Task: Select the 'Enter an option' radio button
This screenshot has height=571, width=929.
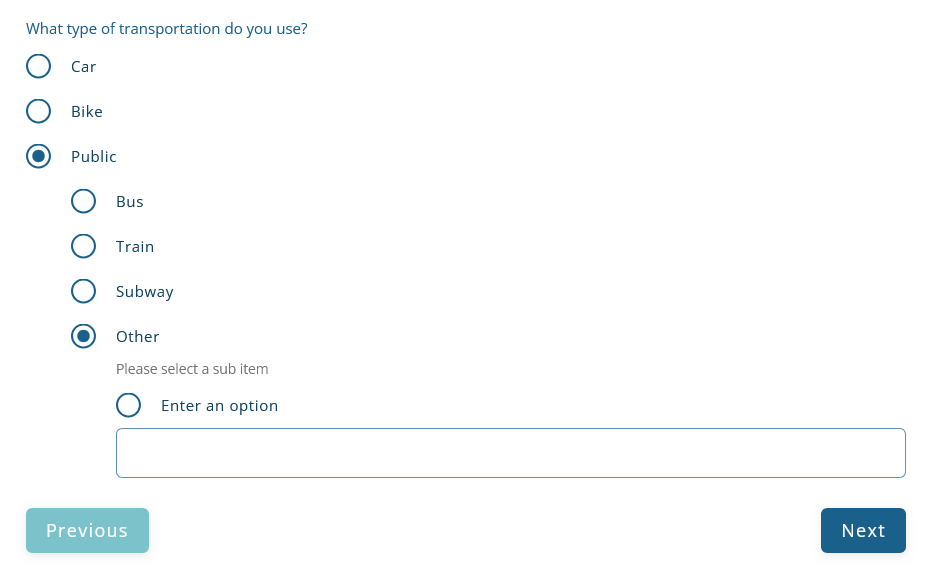Action: click(x=128, y=405)
